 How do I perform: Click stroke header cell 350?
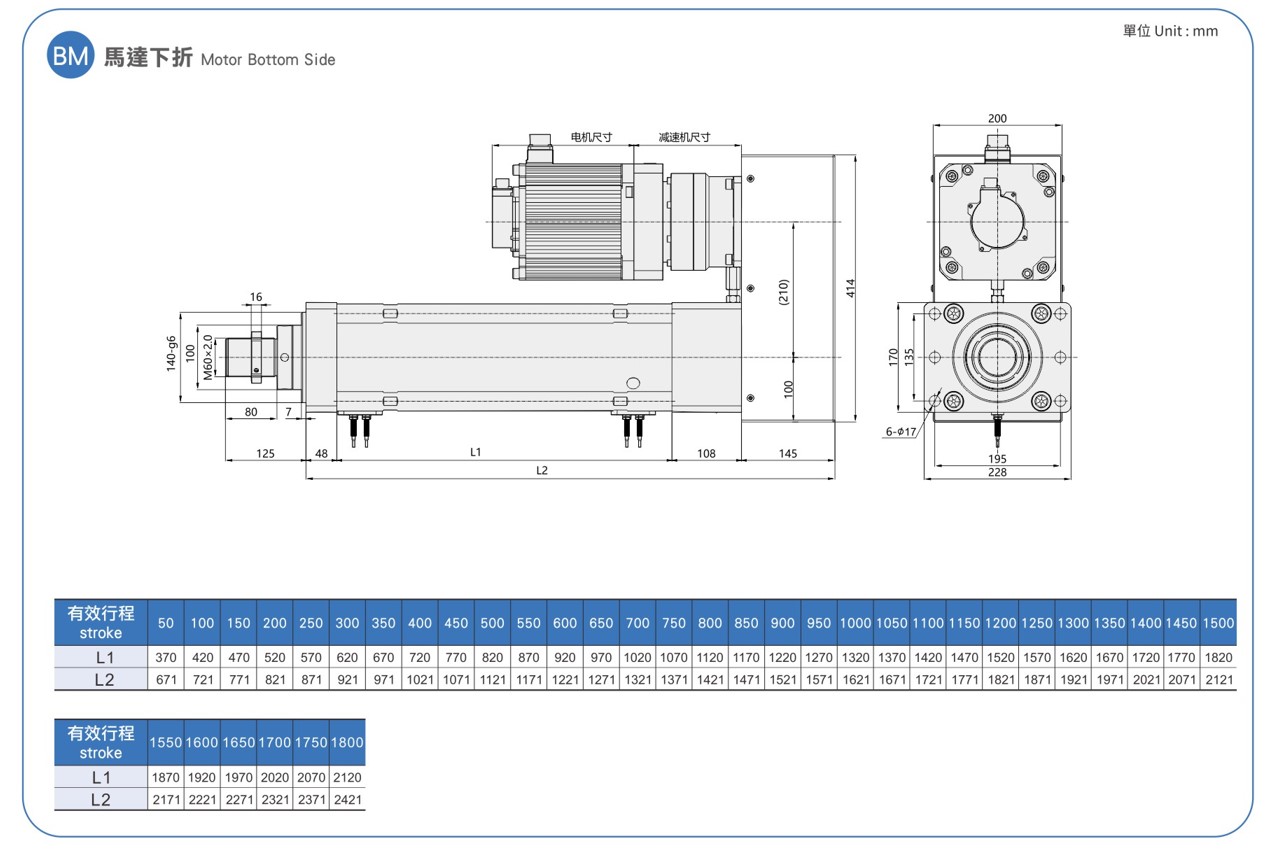point(384,623)
